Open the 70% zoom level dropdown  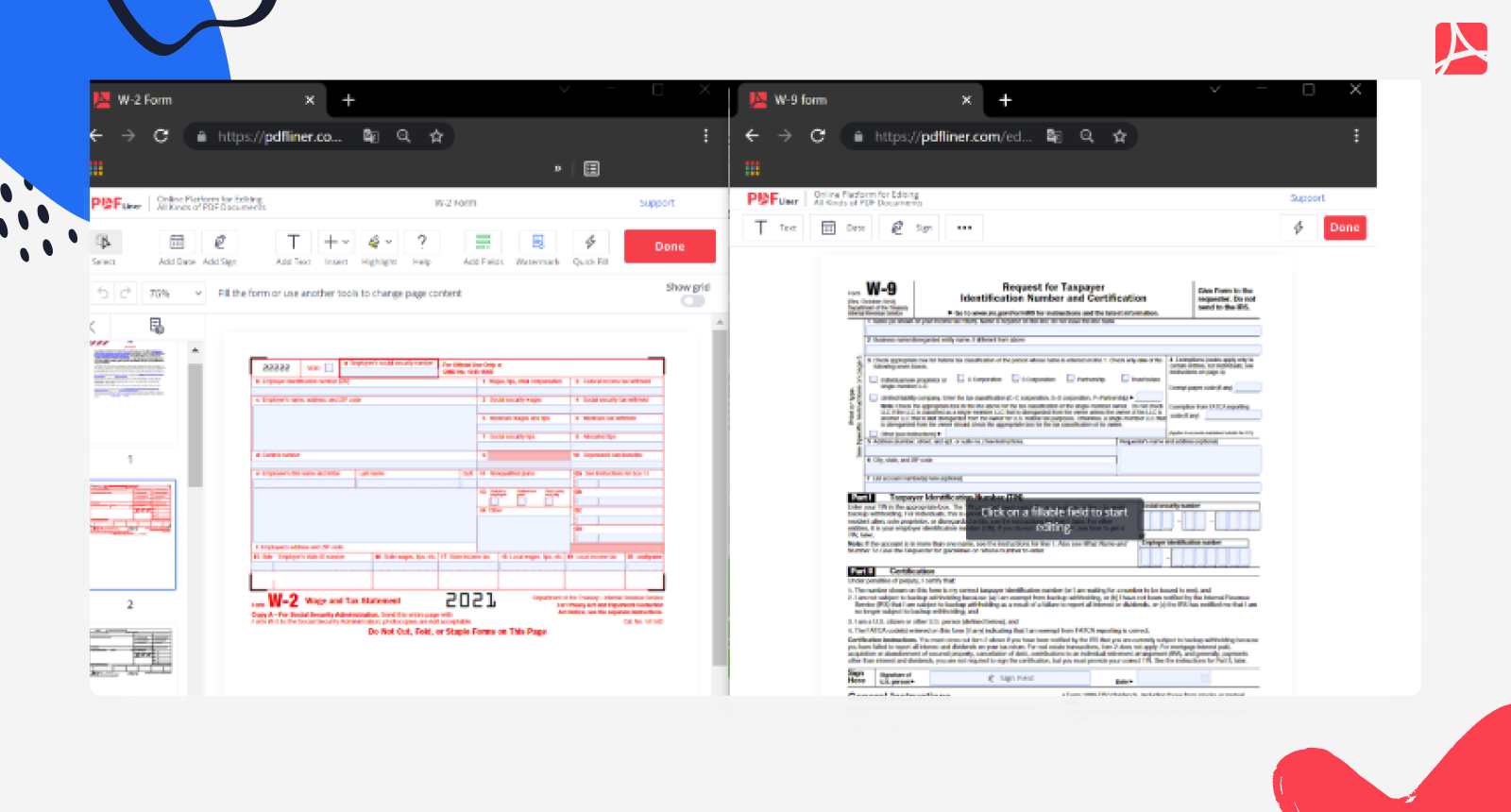click(x=174, y=294)
